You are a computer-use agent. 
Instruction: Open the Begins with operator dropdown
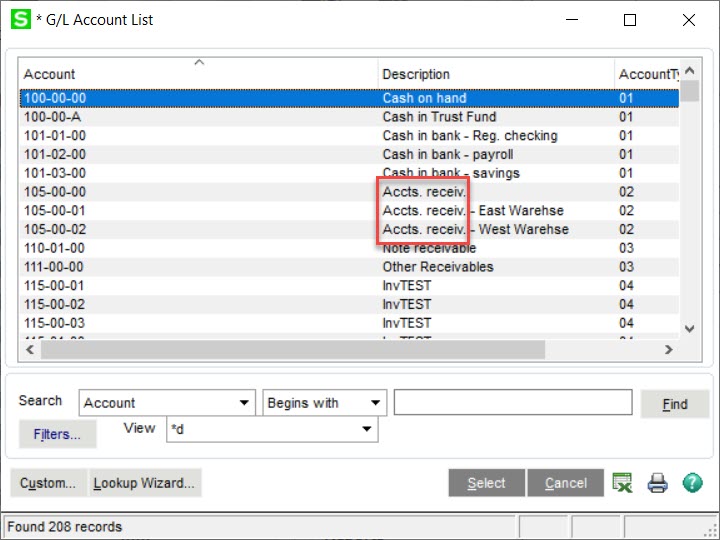coord(375,403)
